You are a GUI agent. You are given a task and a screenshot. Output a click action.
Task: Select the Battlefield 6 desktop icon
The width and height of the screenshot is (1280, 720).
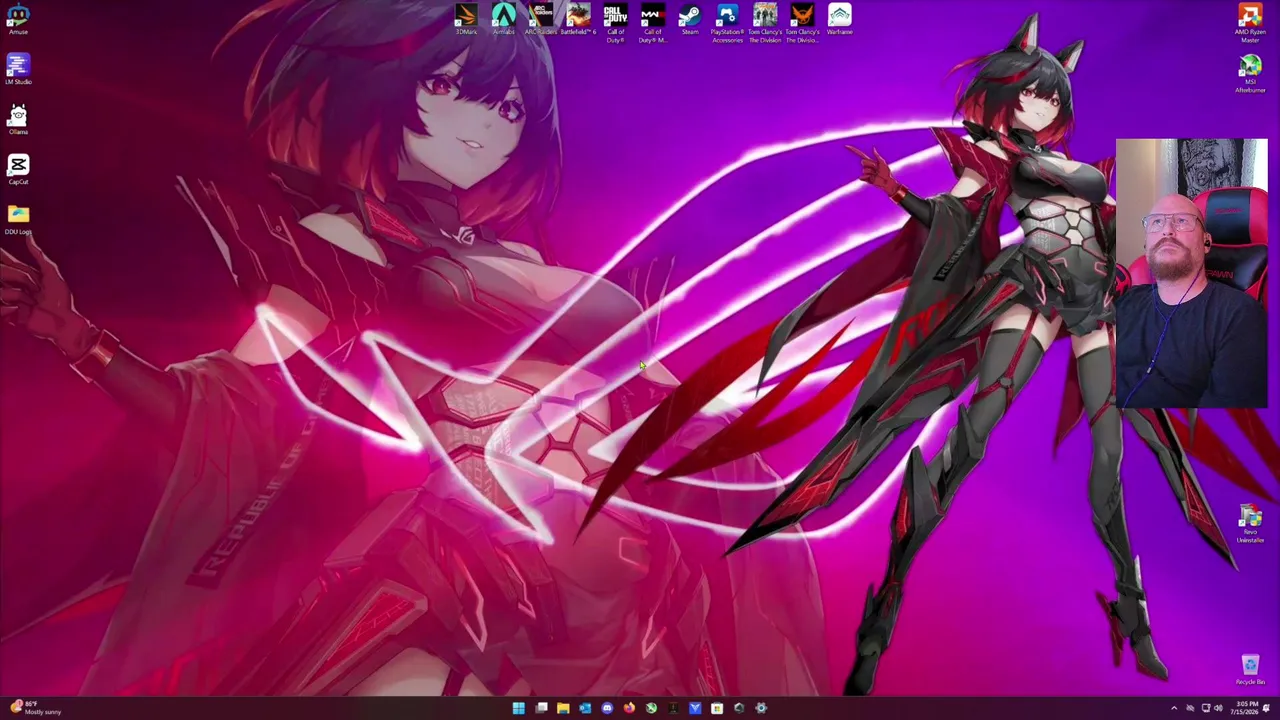point(578,19)
